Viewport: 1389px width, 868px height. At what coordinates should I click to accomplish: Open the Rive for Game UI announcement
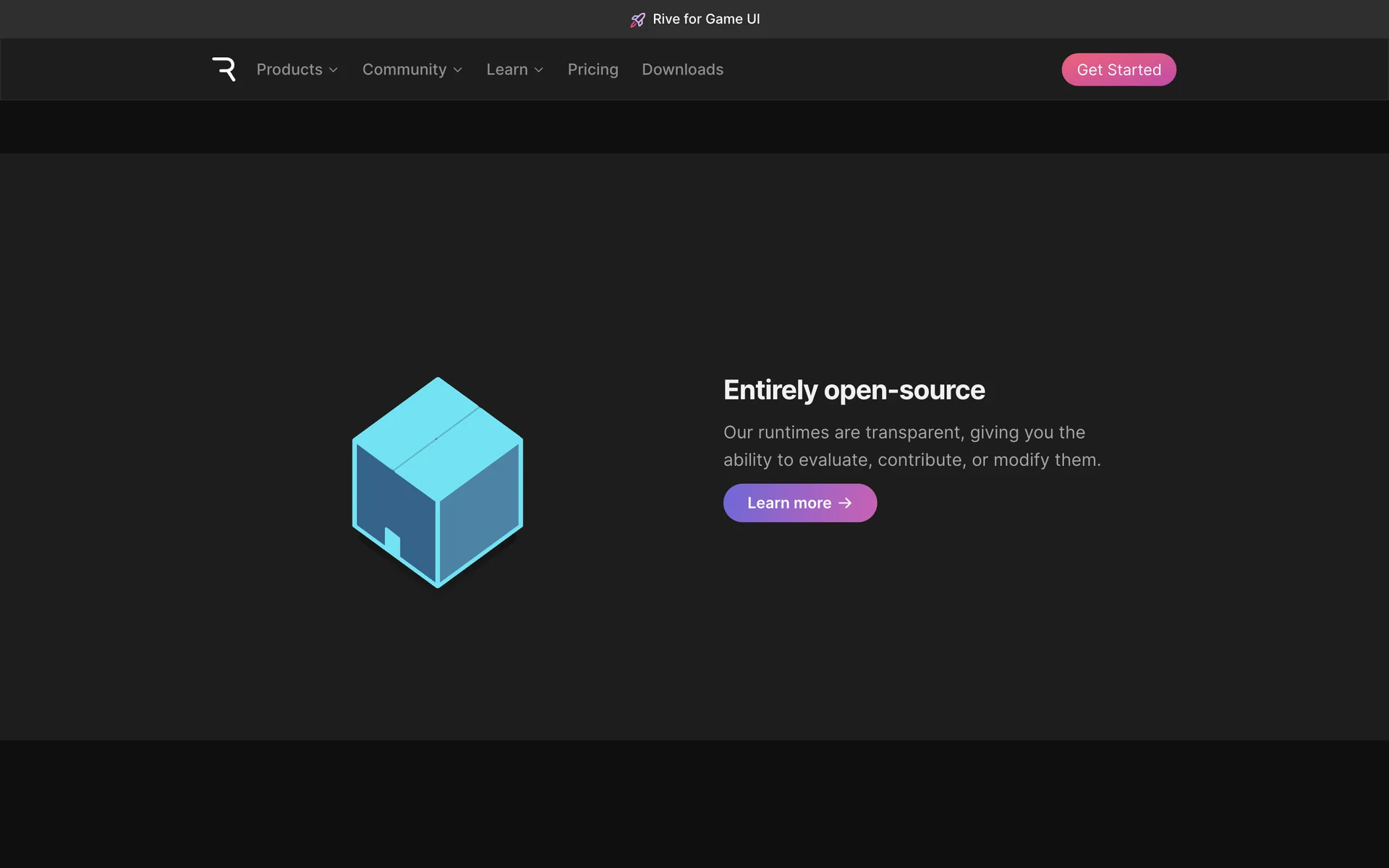coord(706,20)
